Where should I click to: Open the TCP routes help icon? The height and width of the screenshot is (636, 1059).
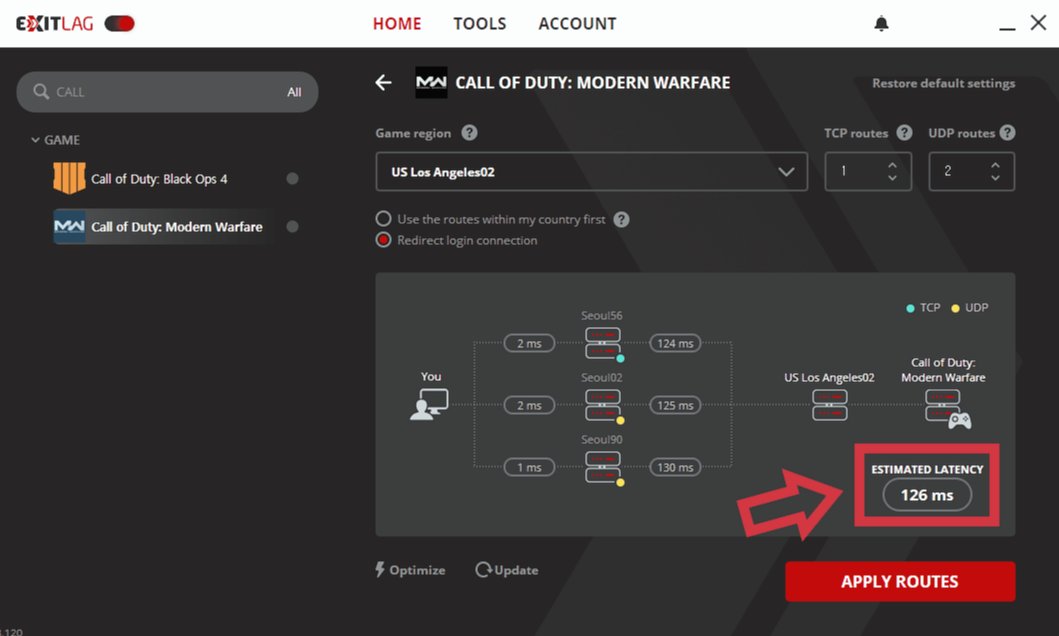coord(904,132)
